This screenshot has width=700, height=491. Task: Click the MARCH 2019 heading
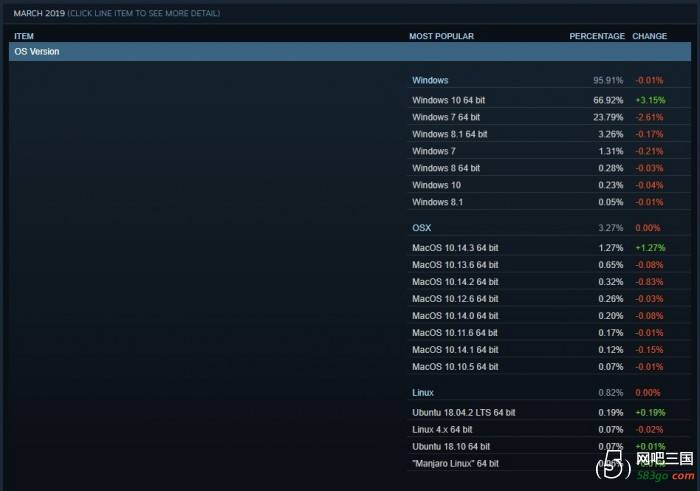pos(39,13)
